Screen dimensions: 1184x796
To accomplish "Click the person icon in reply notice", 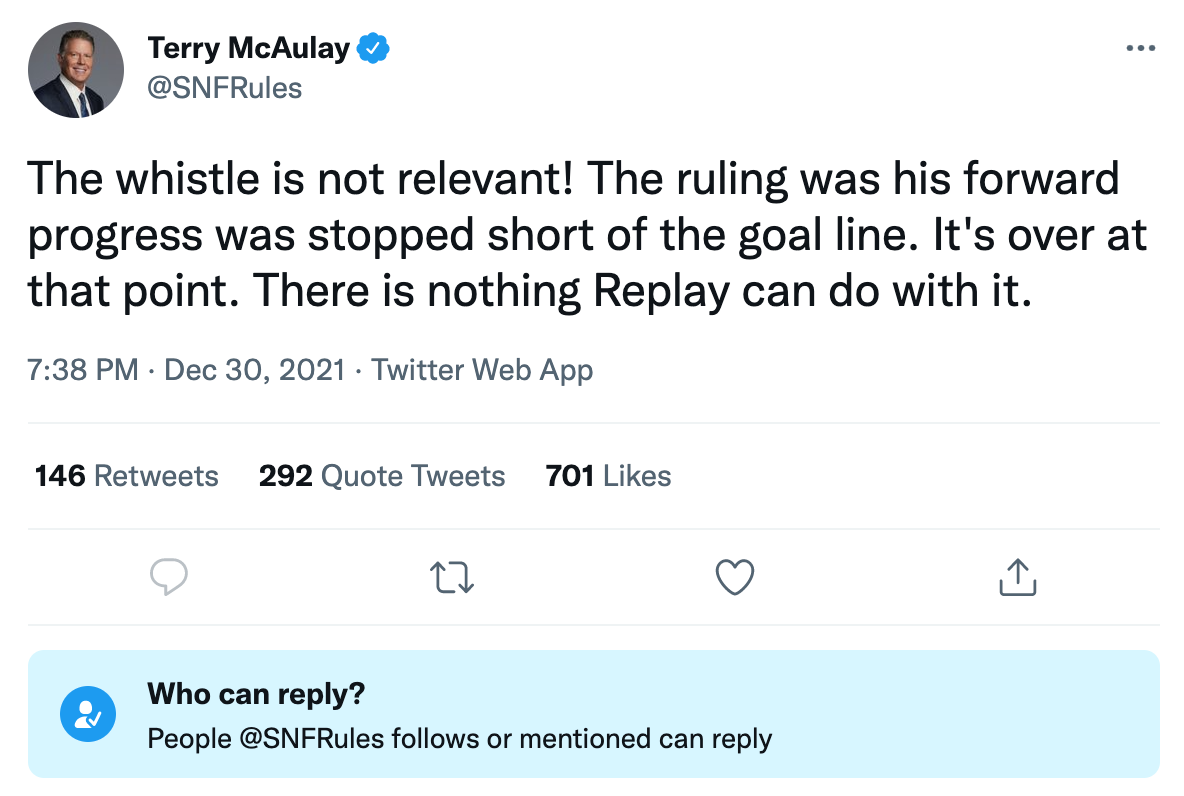I will (x=88, y=713).
